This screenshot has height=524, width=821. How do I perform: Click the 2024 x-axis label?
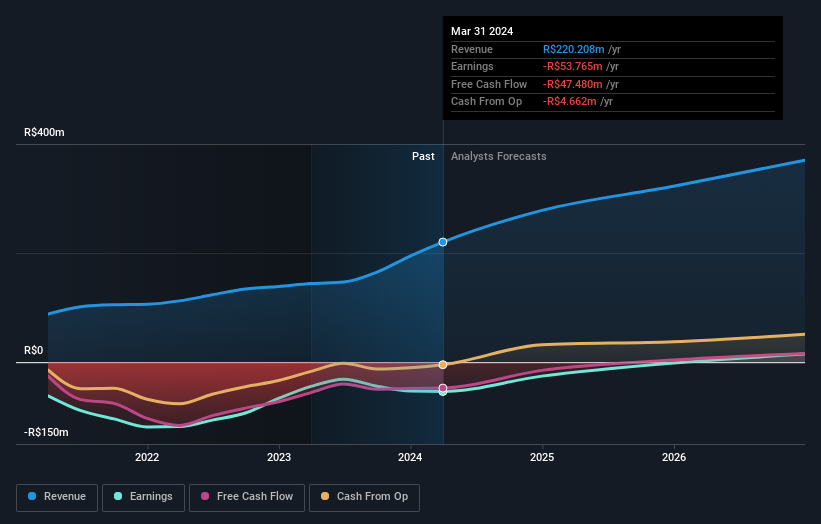click(410, 457)
